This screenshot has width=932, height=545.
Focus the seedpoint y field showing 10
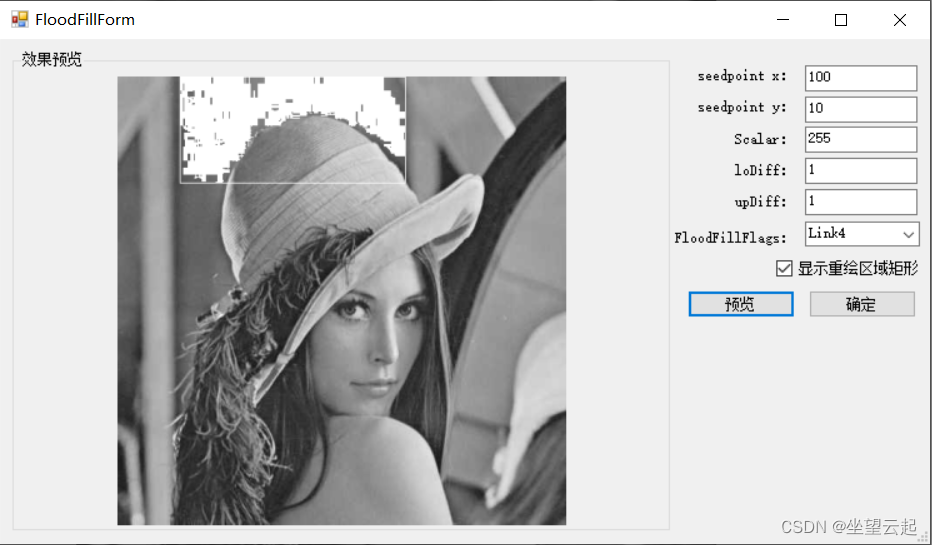[x=861, y=109]
